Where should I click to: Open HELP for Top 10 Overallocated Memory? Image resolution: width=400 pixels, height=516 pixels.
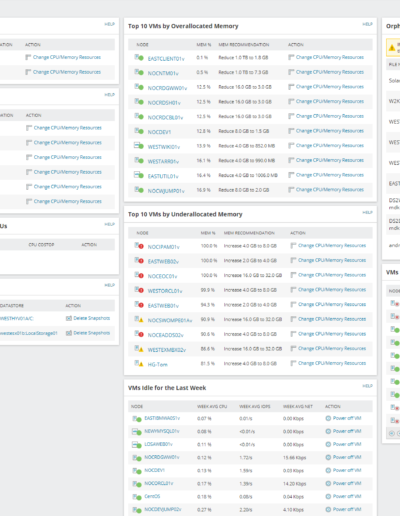pos(367,24)
